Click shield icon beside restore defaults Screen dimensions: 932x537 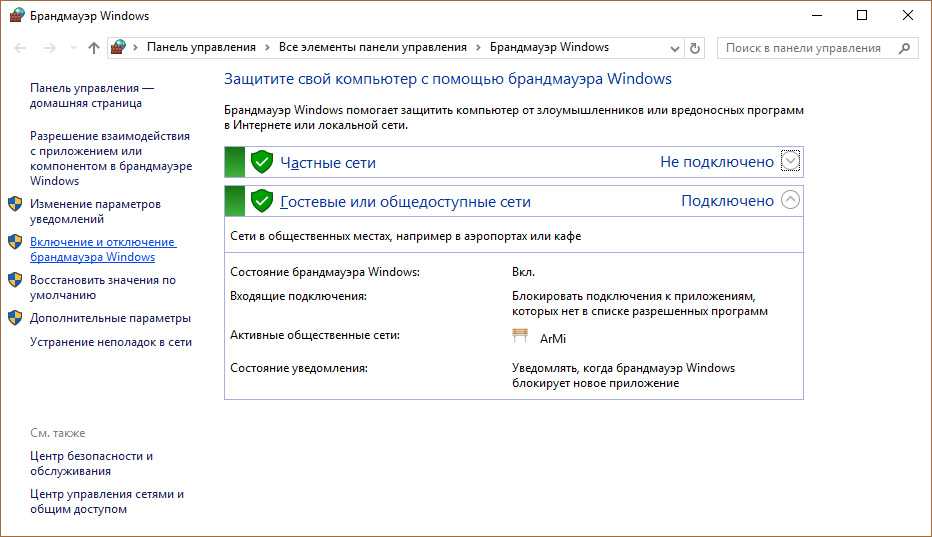[15, 280]
